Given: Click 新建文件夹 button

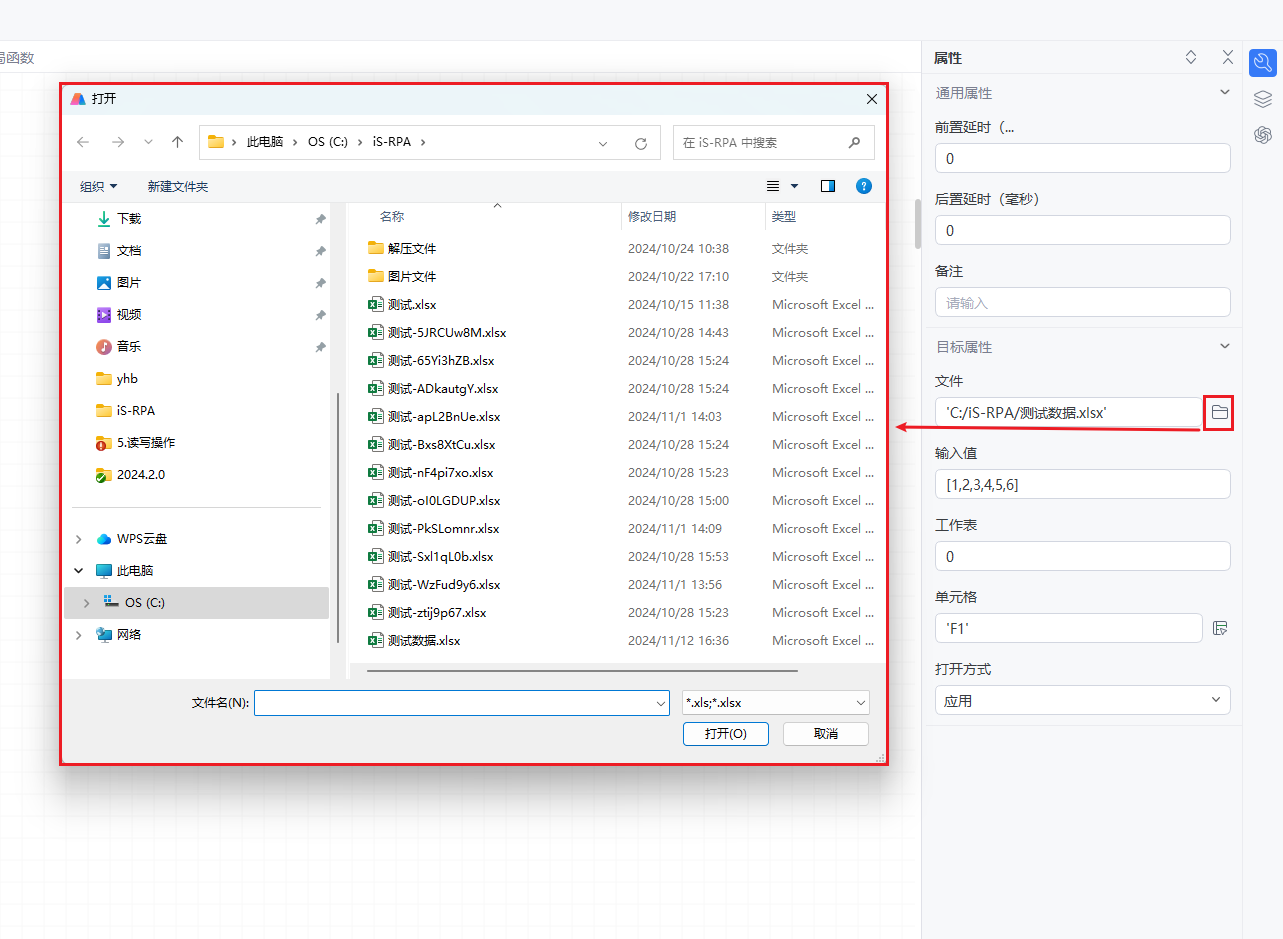Looking at the screenshot, I should [178, 186].
